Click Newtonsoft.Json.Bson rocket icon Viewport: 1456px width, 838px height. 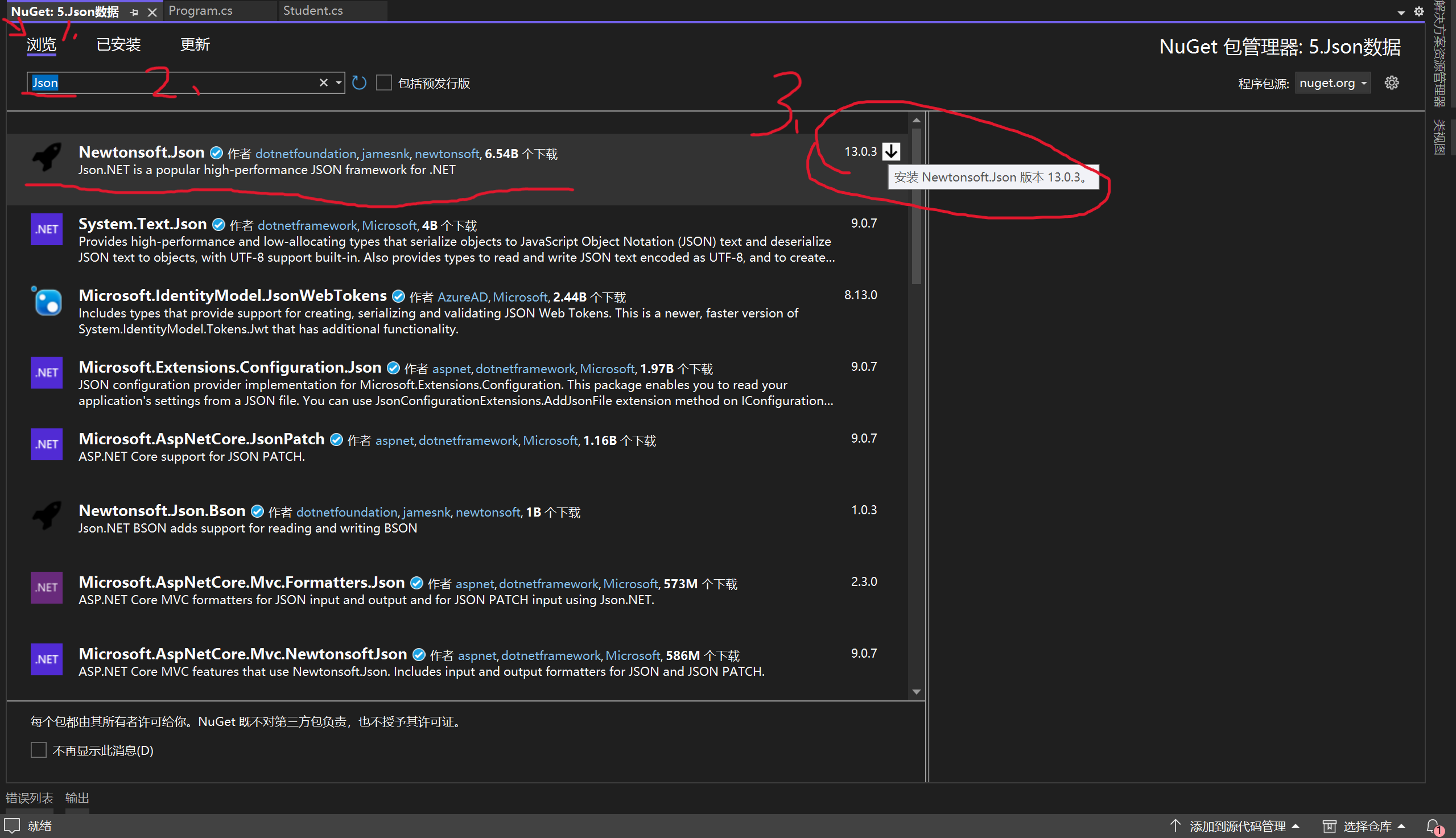tap(47, 515)
